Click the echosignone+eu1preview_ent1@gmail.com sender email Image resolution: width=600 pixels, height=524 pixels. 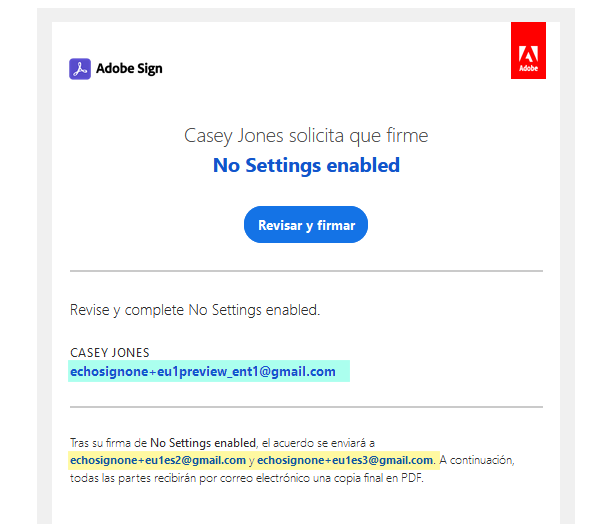(x=202, y=372)
